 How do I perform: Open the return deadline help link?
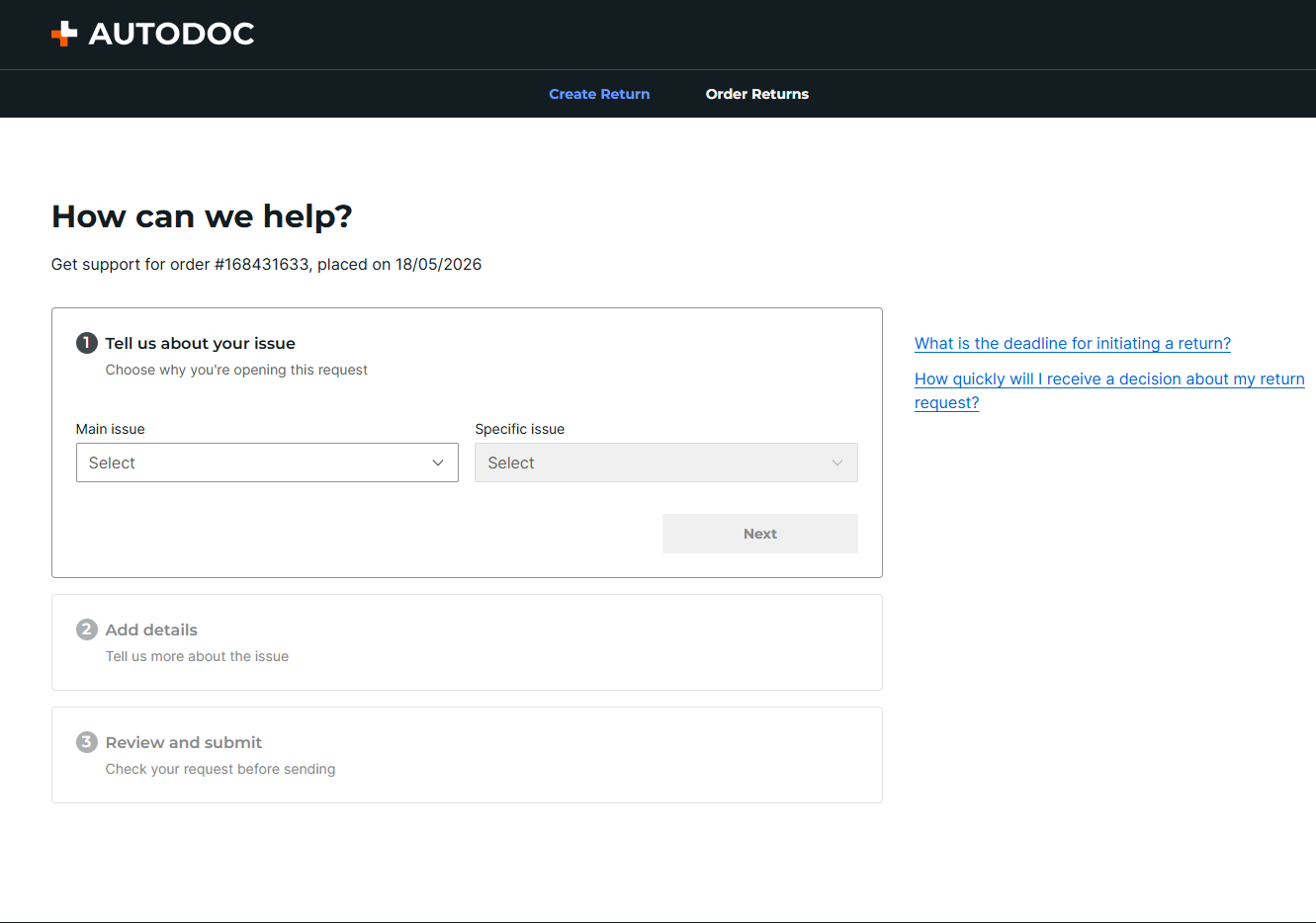point(1073,343)
